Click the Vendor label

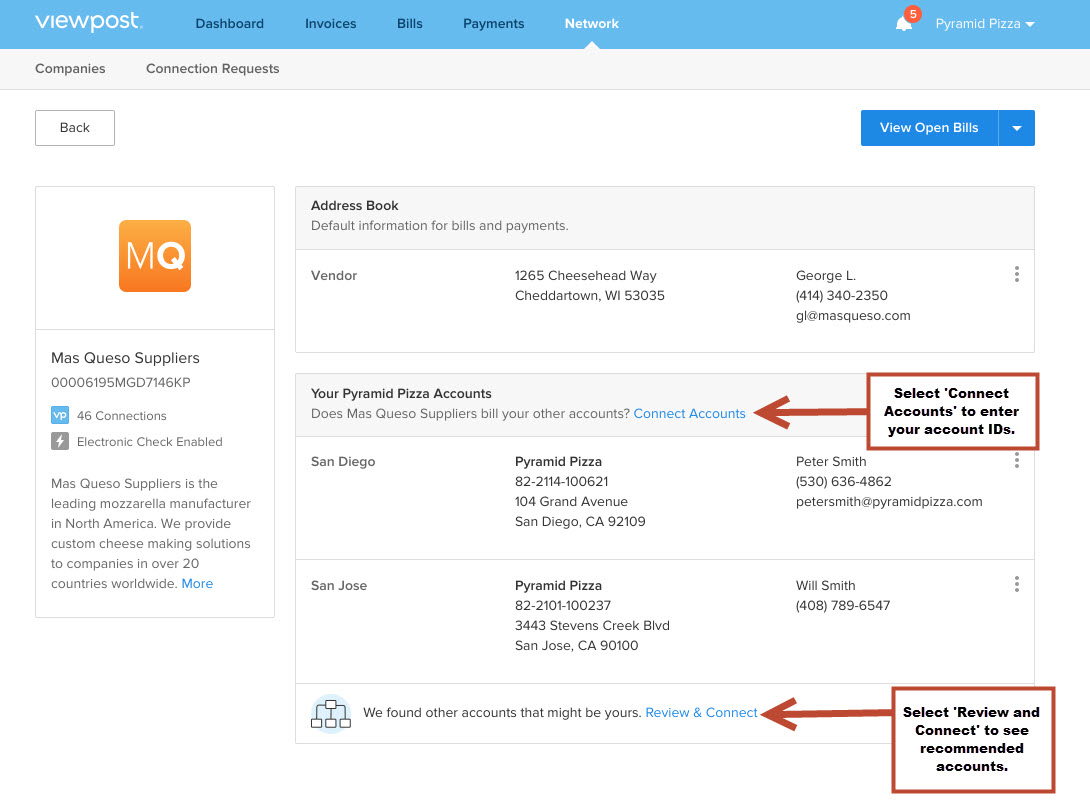334,275
